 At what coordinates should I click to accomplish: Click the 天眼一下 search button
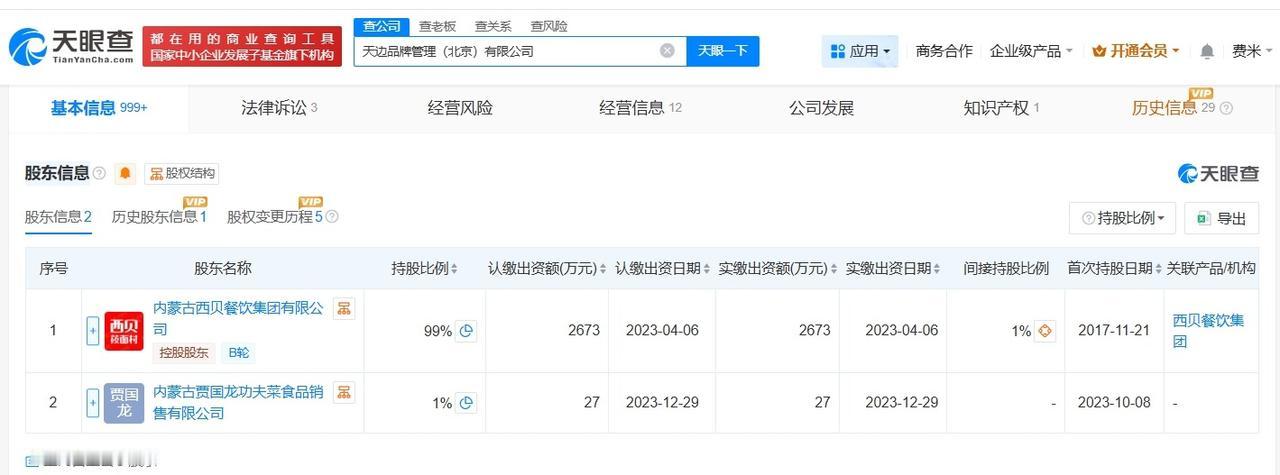(723, 51)
